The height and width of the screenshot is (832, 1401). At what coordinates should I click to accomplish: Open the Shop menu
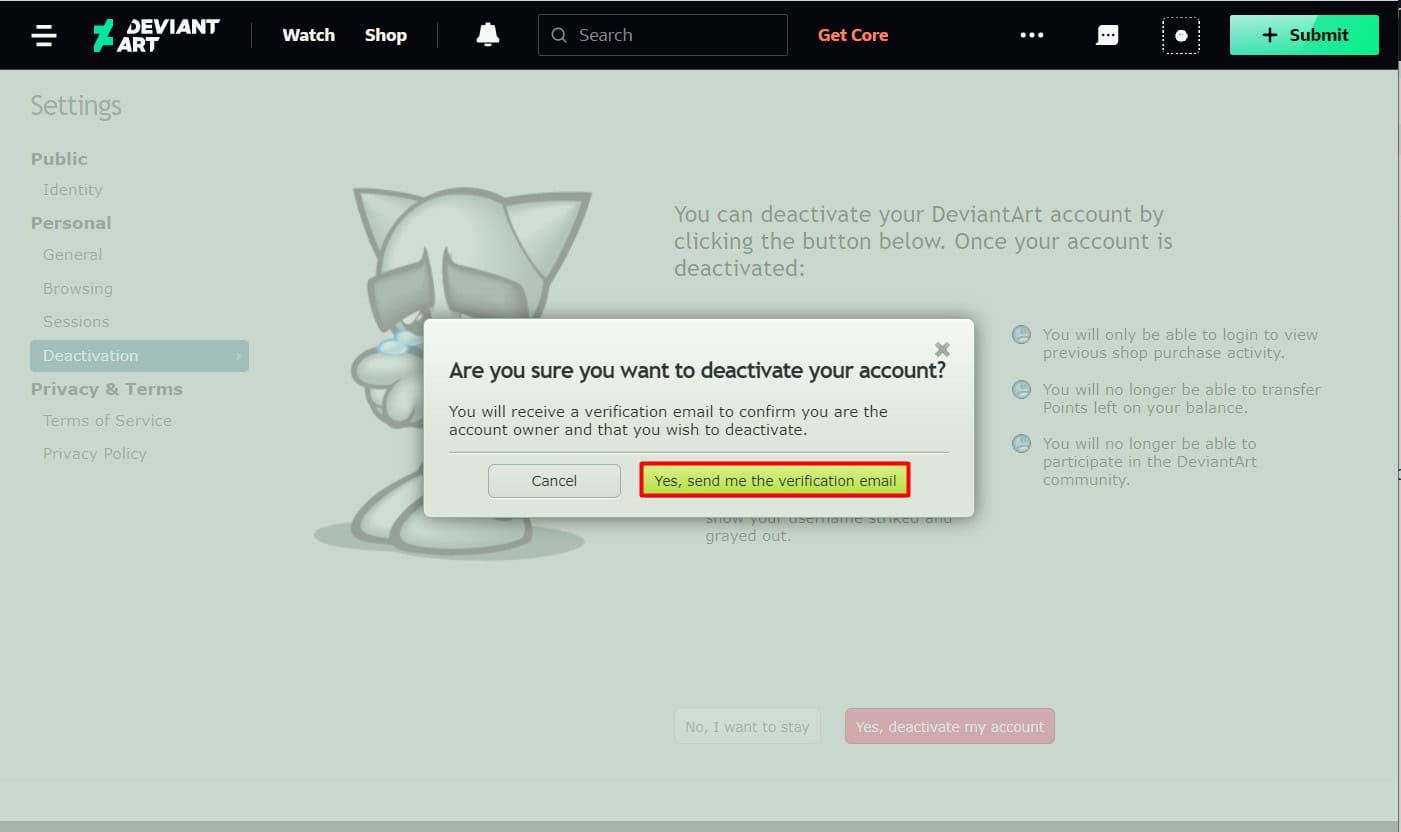coord(385,34)
